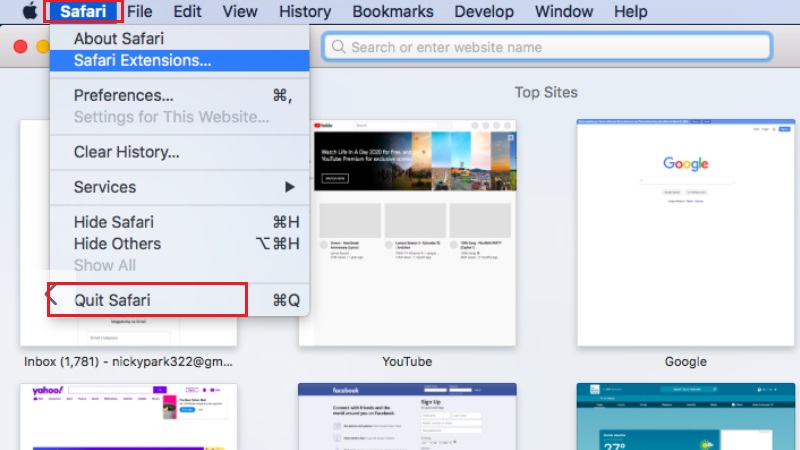Click the YouTube label under thumbnail
800x450 pixels.
pos(407,361)
